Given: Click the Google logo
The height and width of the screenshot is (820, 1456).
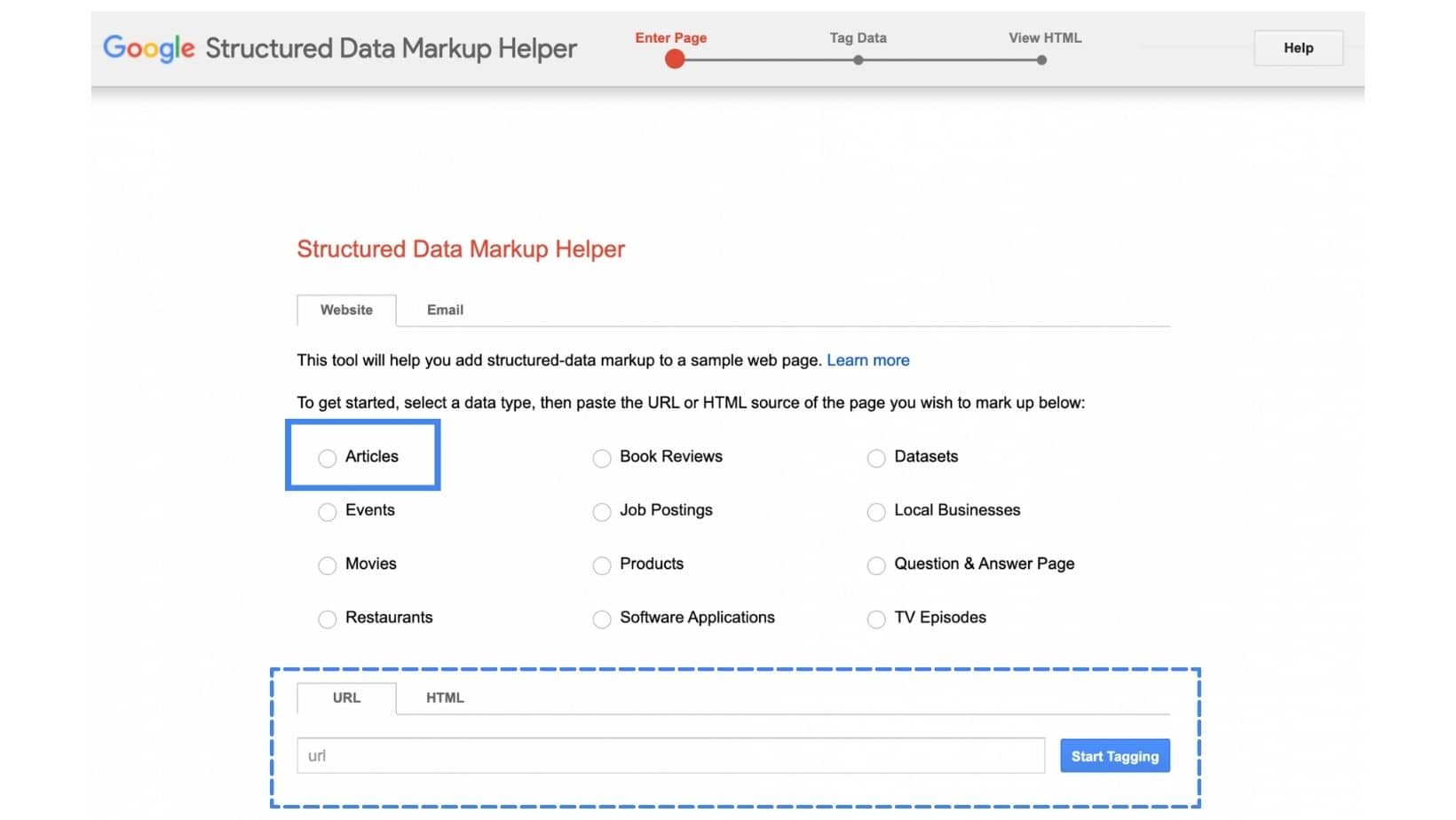Looking at the screenshot, I should pyautogui.click(x=147, y=49).
